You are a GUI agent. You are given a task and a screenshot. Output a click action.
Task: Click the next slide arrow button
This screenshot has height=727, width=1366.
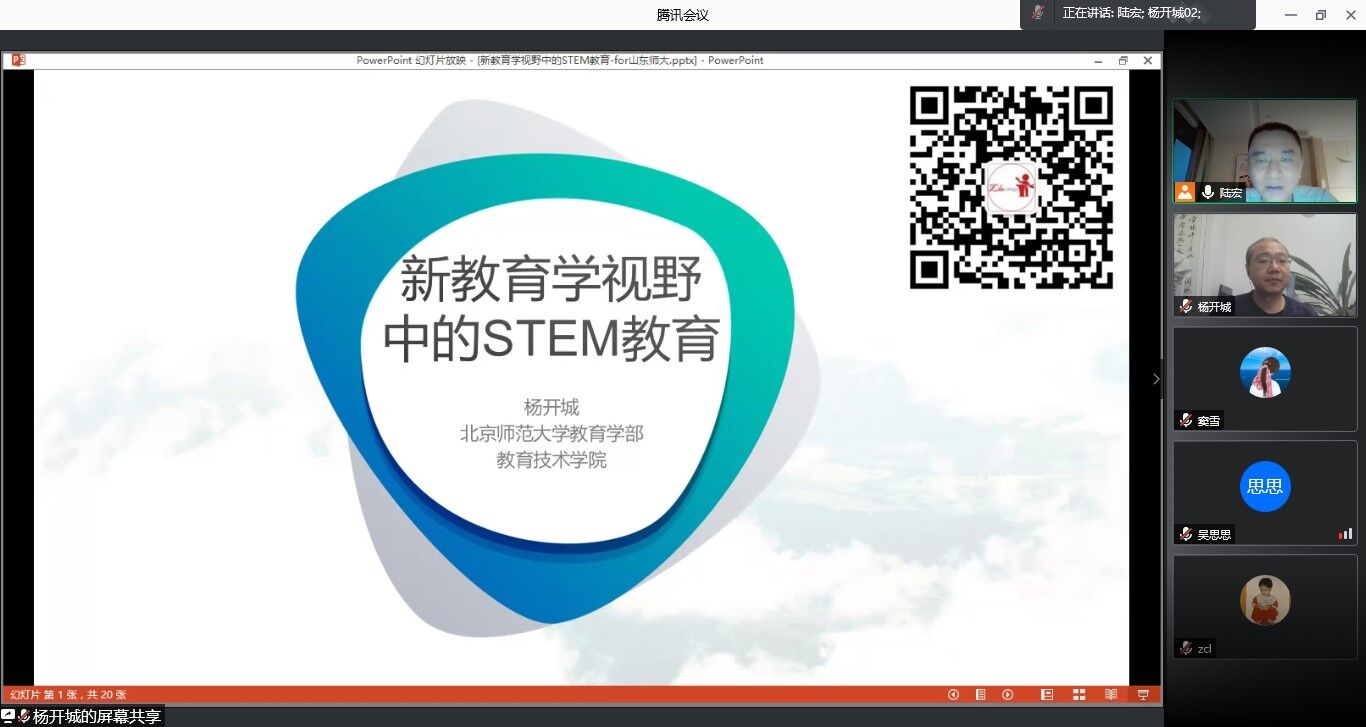(1007, 695)
